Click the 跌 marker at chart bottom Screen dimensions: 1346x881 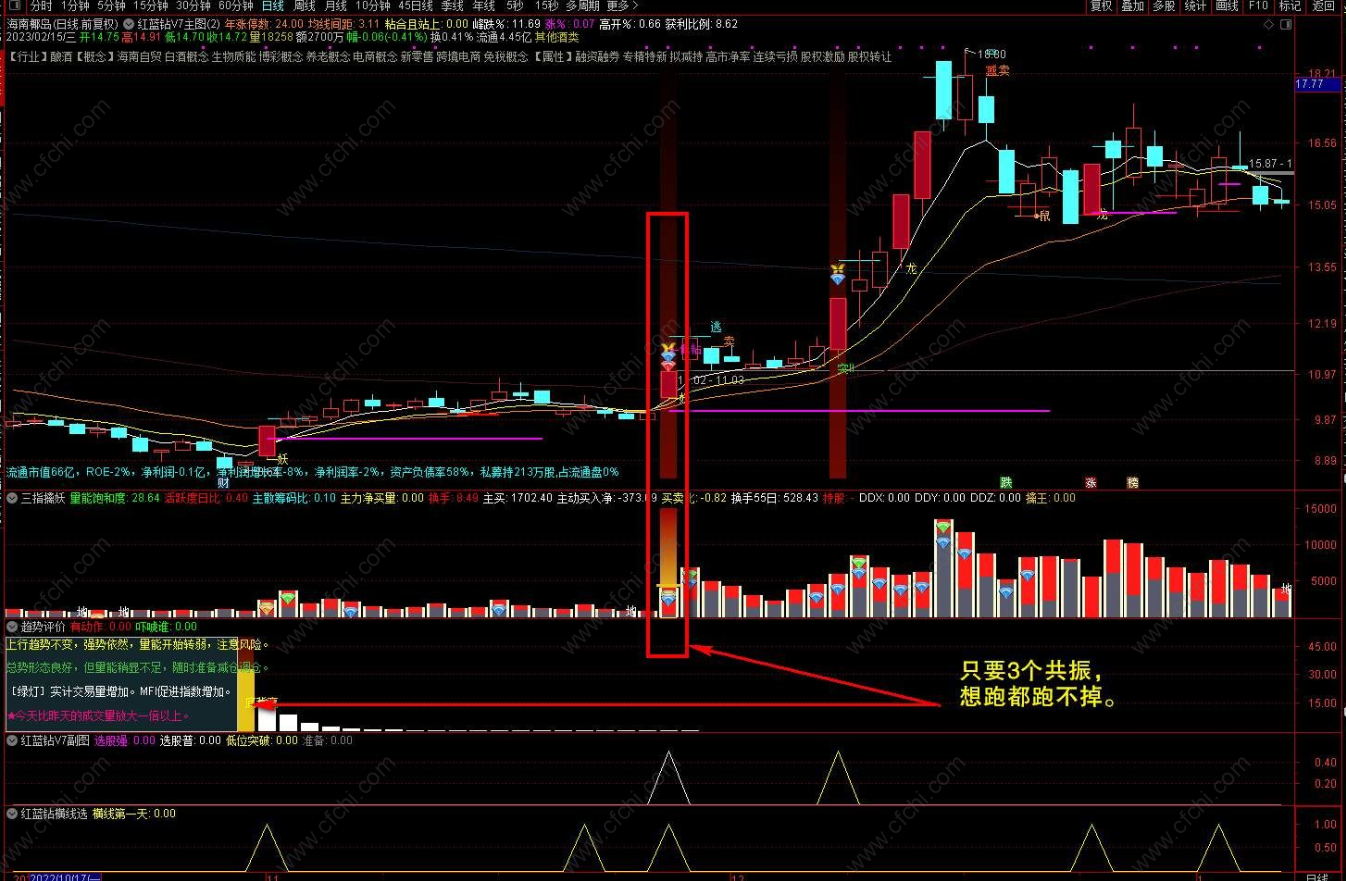point(1004,482)
